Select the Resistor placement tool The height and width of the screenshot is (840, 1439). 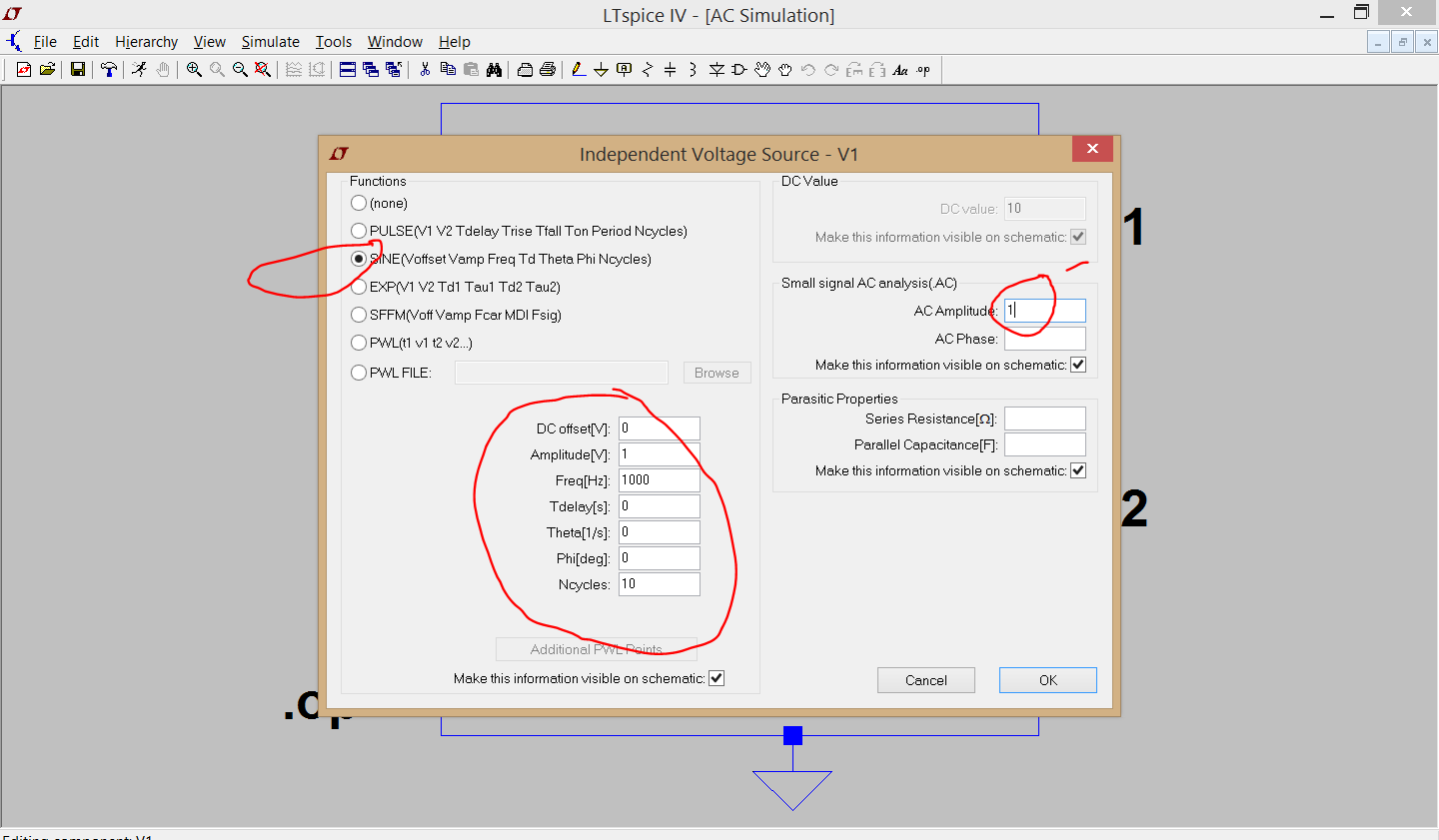(x=648, y=70)
